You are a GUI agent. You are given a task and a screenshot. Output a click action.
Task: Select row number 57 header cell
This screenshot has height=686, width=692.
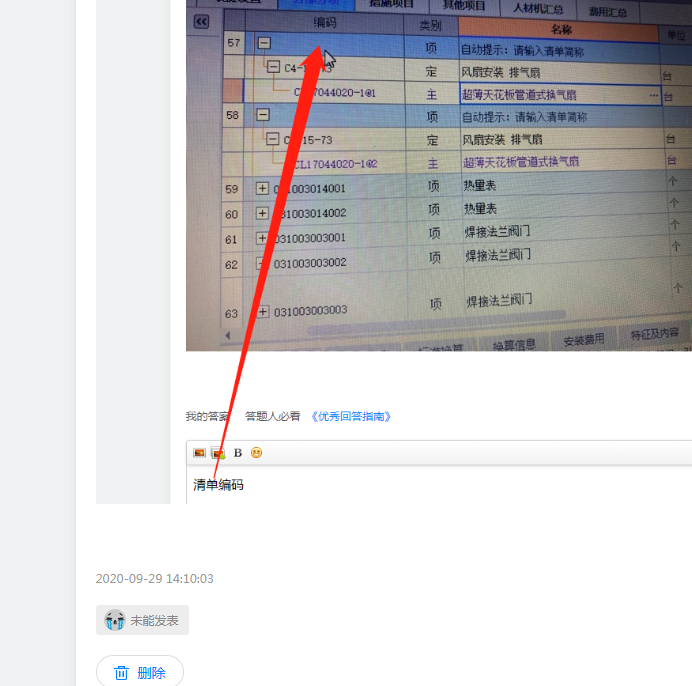point(233,43)
